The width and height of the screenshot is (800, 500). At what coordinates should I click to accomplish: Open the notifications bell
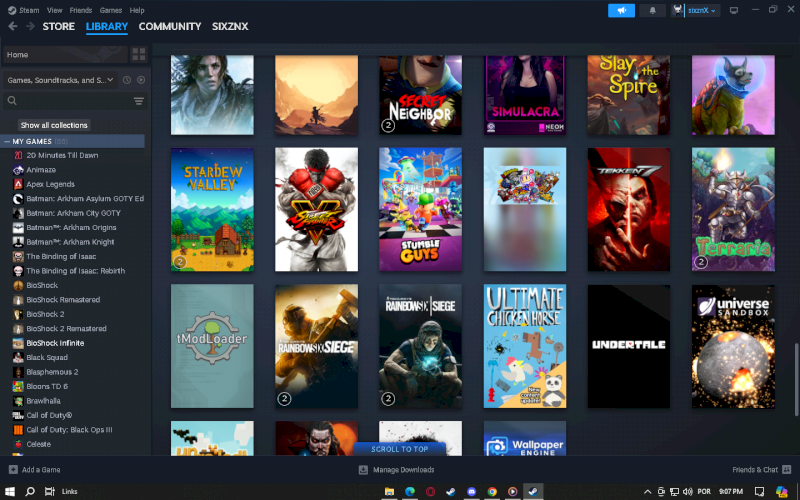[x=652, y=10]
